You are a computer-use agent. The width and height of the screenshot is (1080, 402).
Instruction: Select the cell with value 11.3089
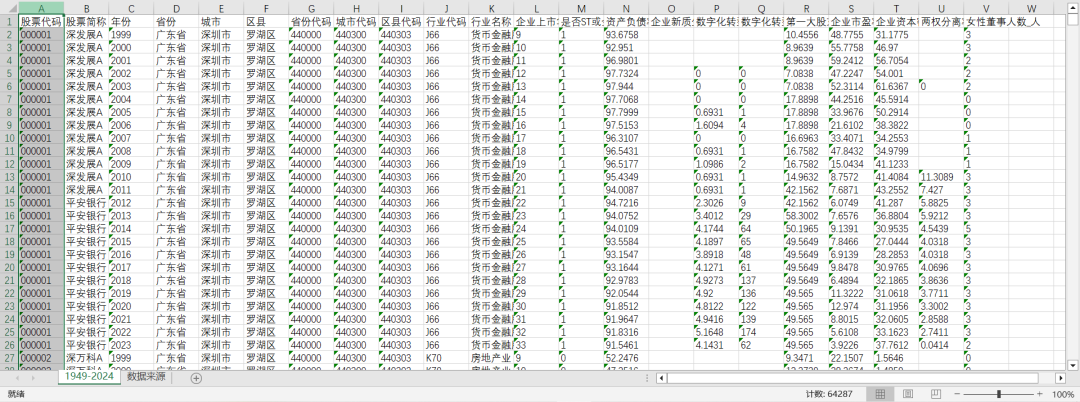coord(940,177)
